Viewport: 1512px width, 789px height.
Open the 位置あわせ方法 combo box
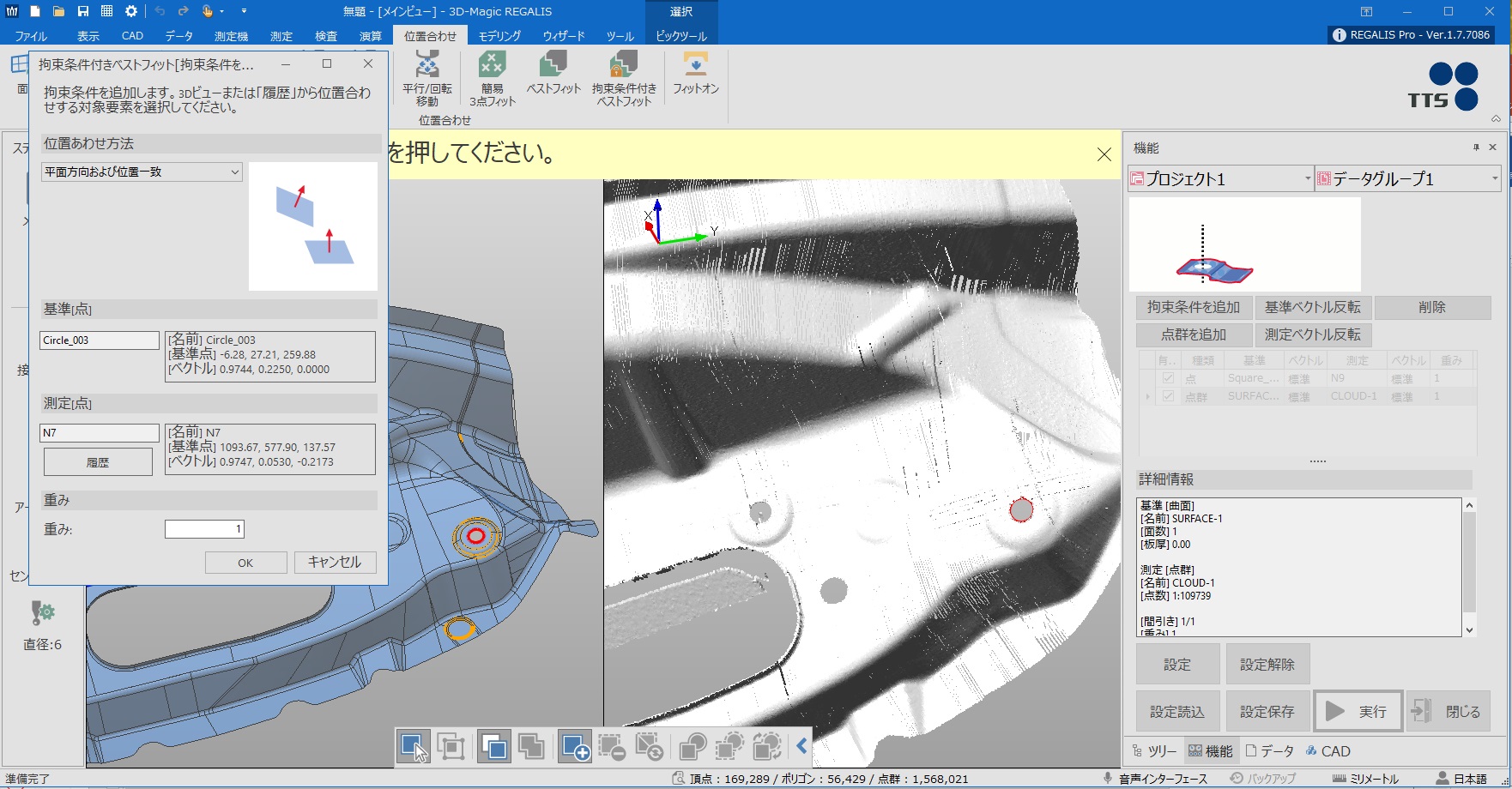142,172
